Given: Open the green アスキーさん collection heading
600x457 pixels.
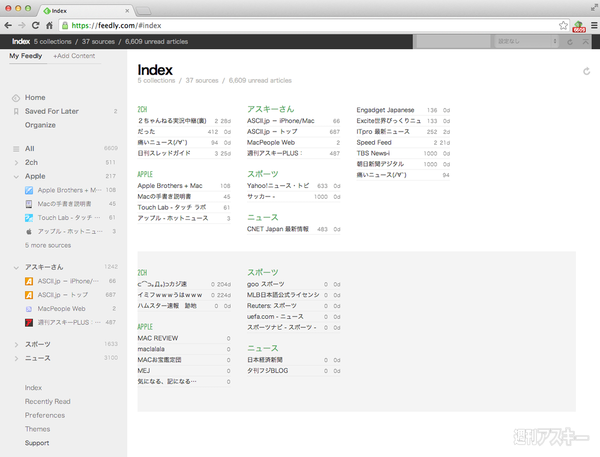Looking at the screenshot, I should (x=271, y=109).
